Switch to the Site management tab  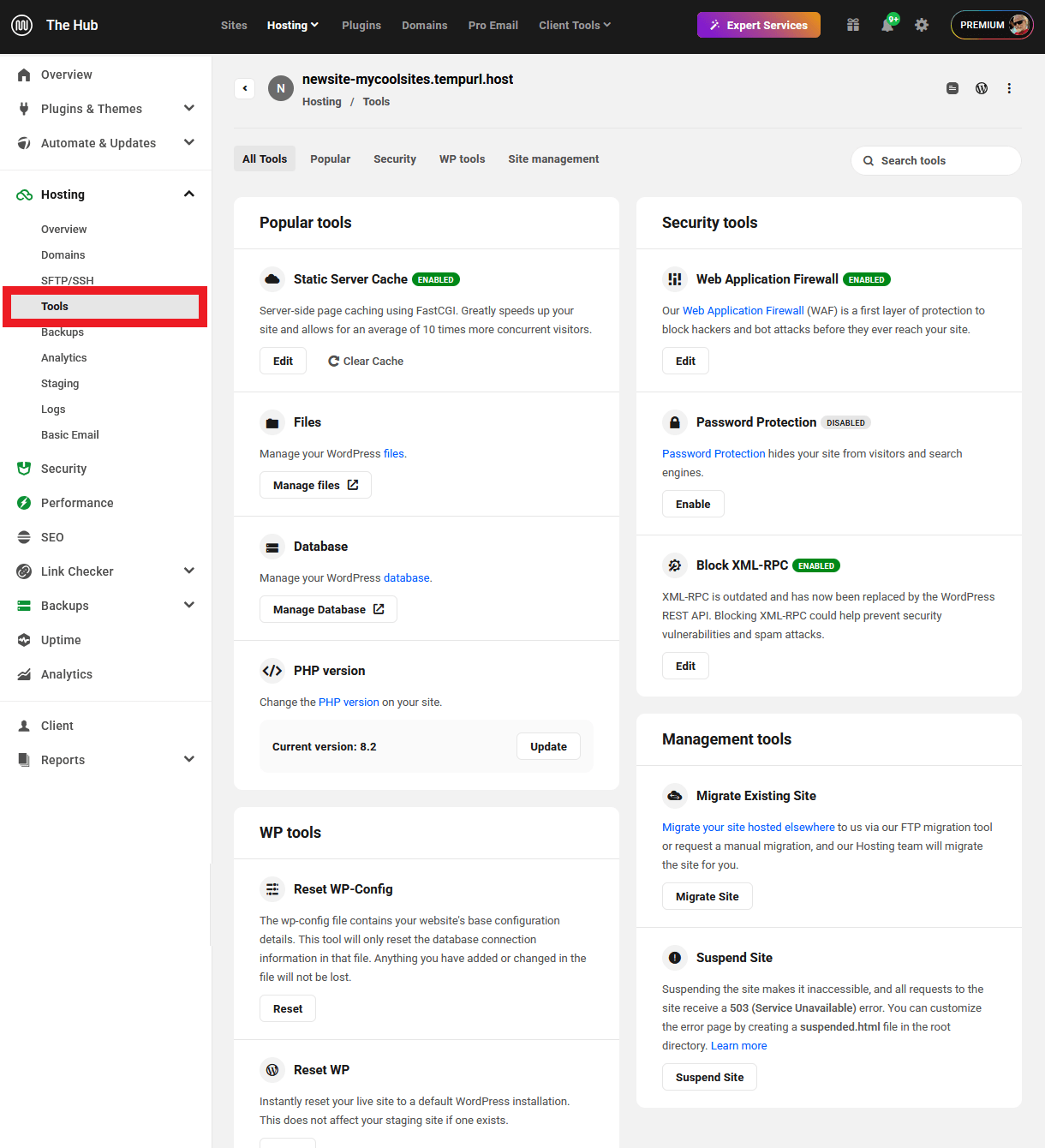click(553, 158)
